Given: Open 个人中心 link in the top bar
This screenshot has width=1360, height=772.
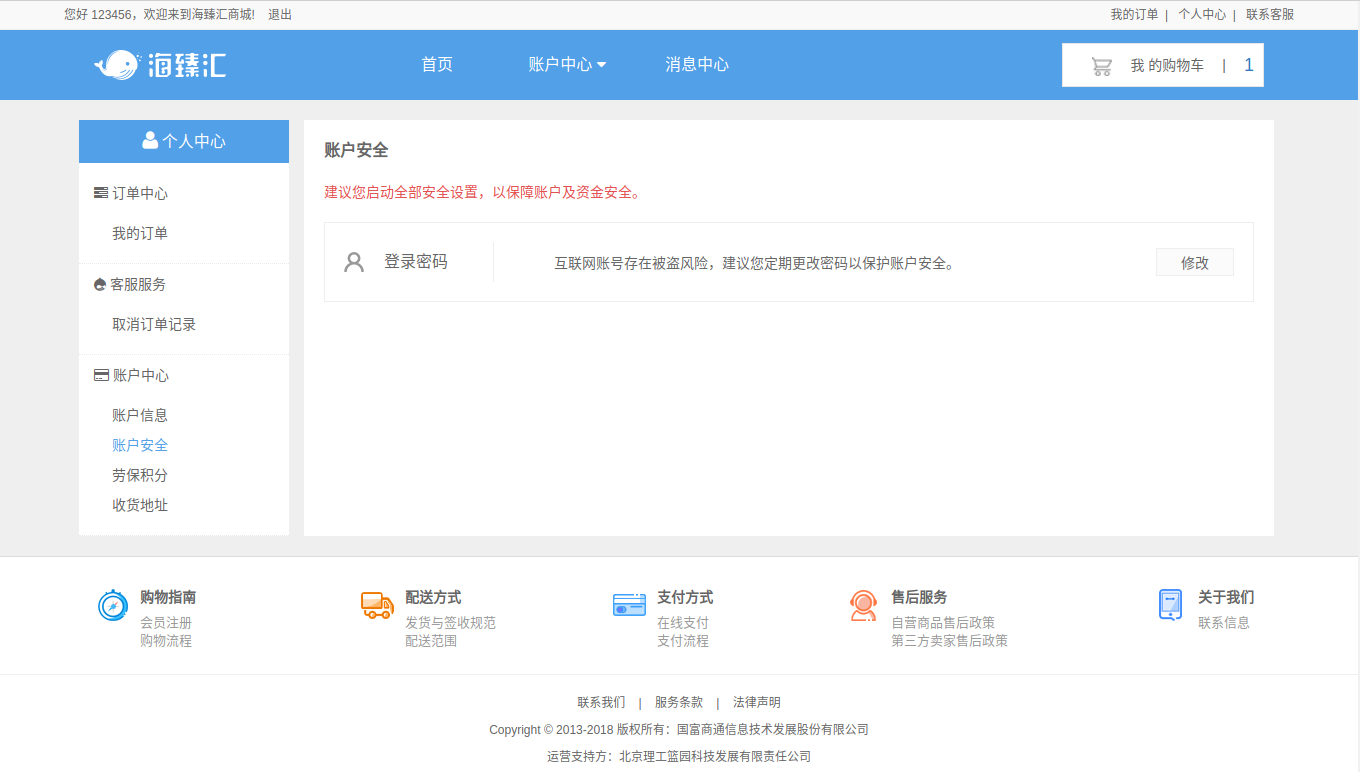Looking at the screenshot, I should tap(1202, 15).
